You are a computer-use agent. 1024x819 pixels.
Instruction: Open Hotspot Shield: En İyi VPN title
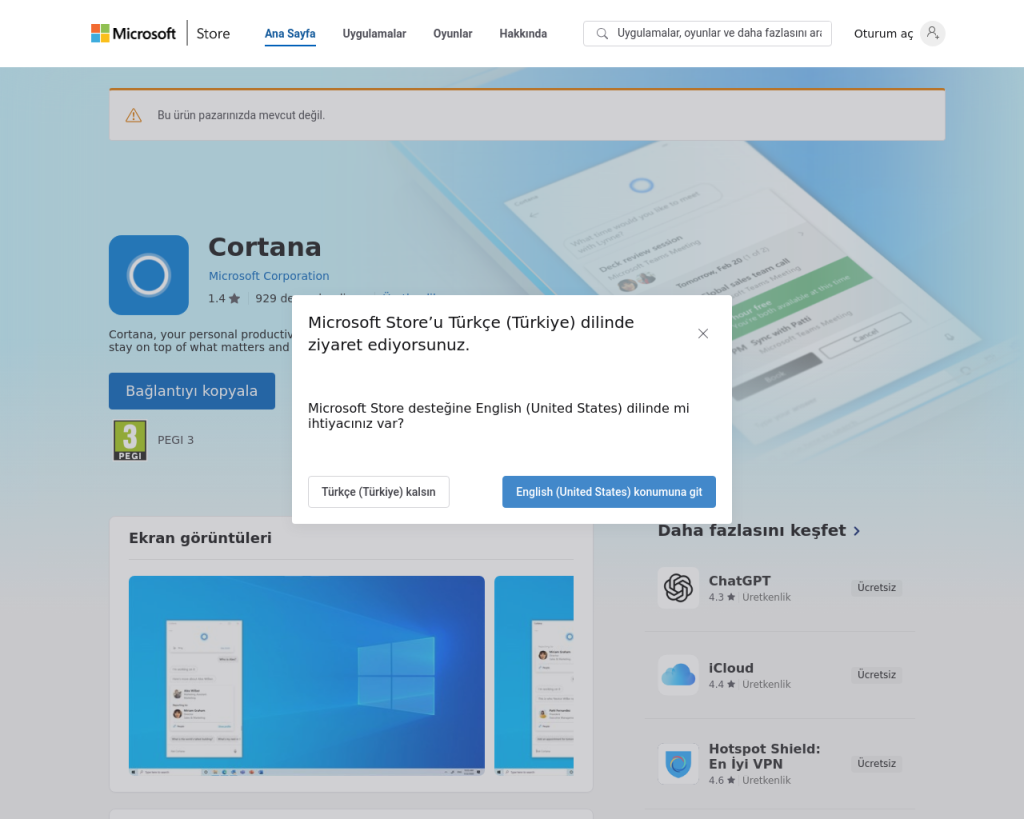(764, 756)
